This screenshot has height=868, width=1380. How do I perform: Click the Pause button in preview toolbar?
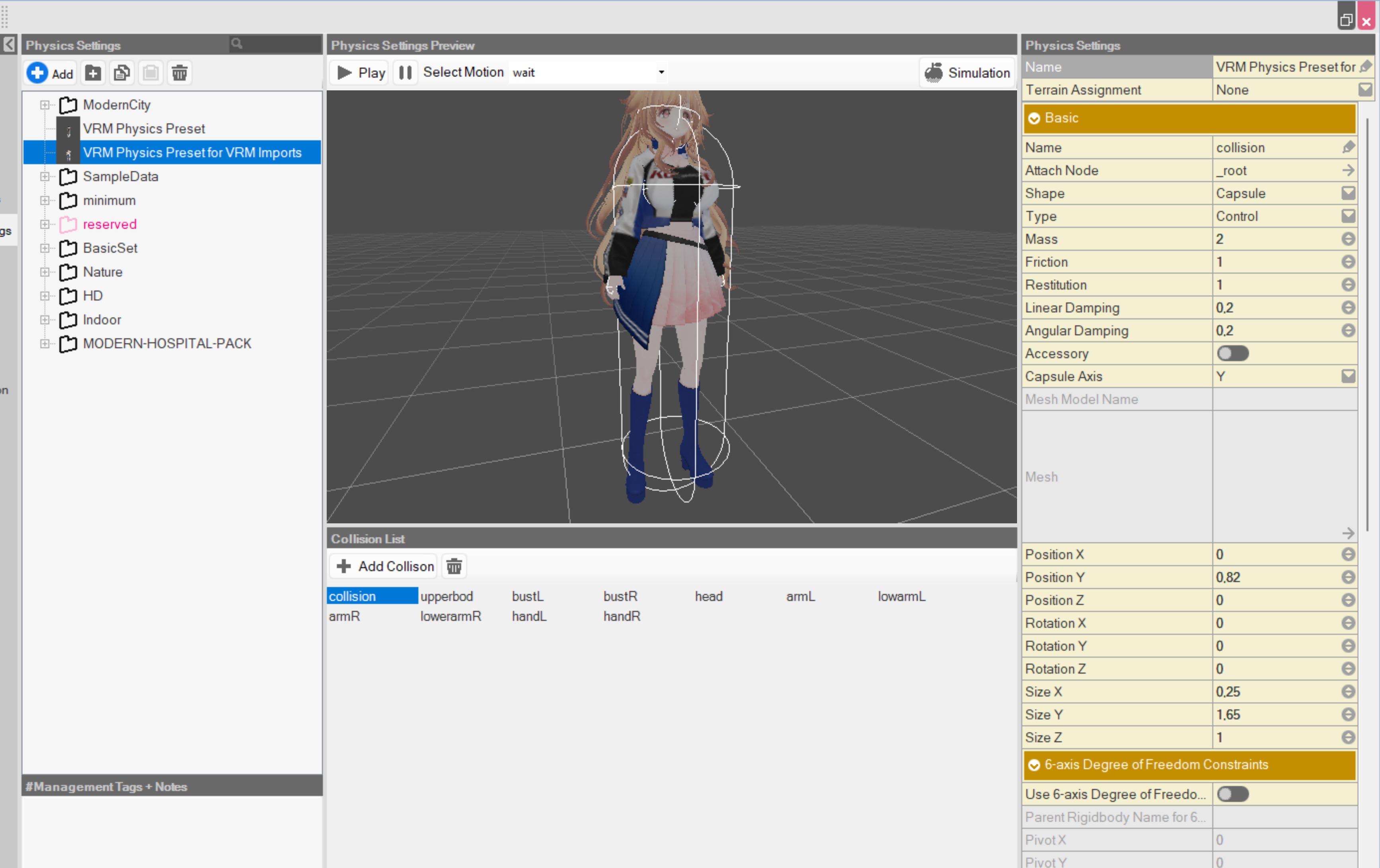pos(405,73)
